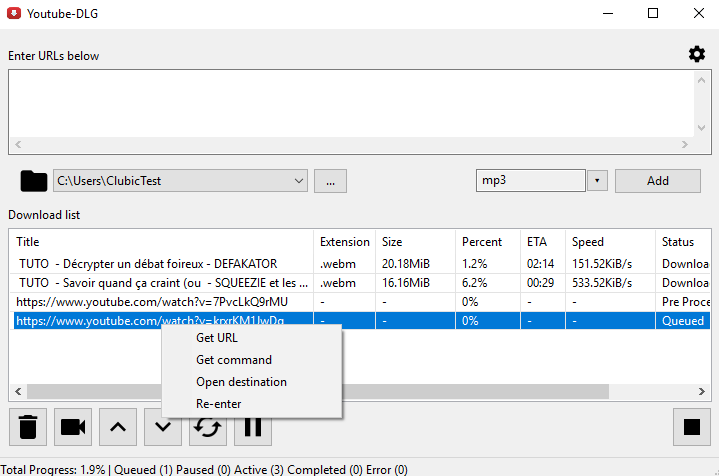Choose 'Get command' from context menu
The width and height of the screenshot is (719, 476).
coord(234,360)
